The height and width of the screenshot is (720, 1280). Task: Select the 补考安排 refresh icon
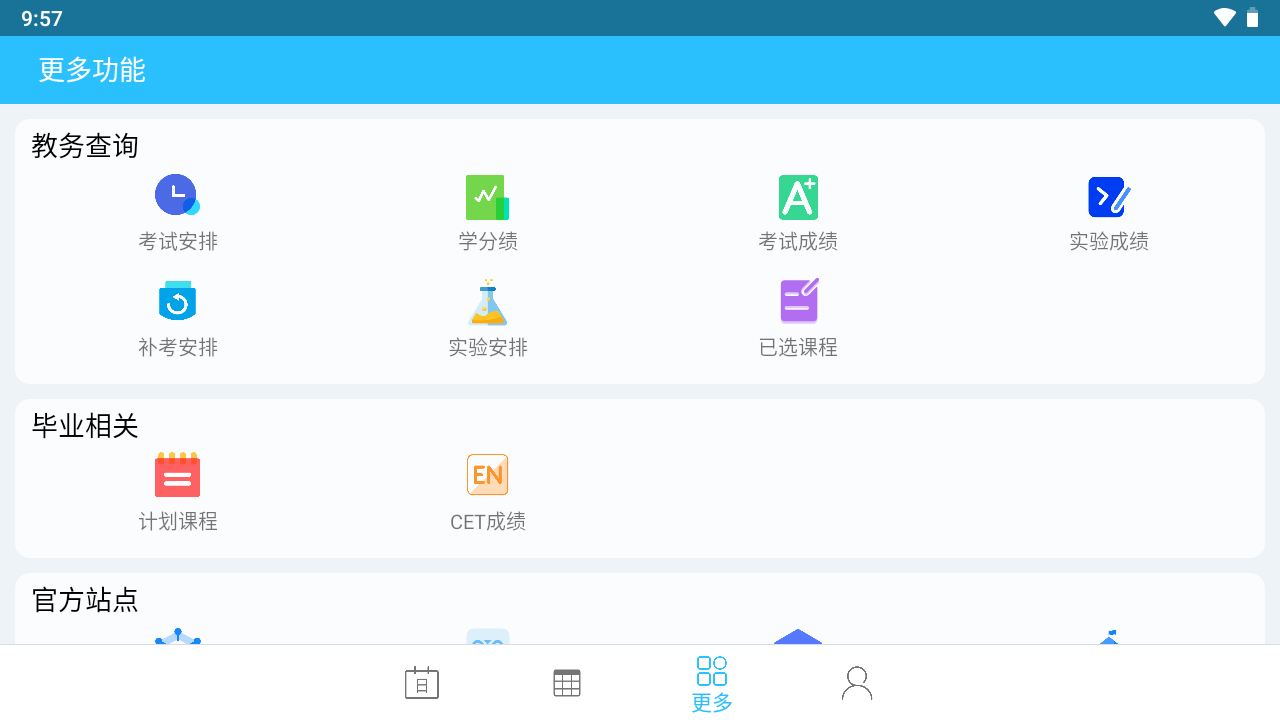click(x=177, y=301)
